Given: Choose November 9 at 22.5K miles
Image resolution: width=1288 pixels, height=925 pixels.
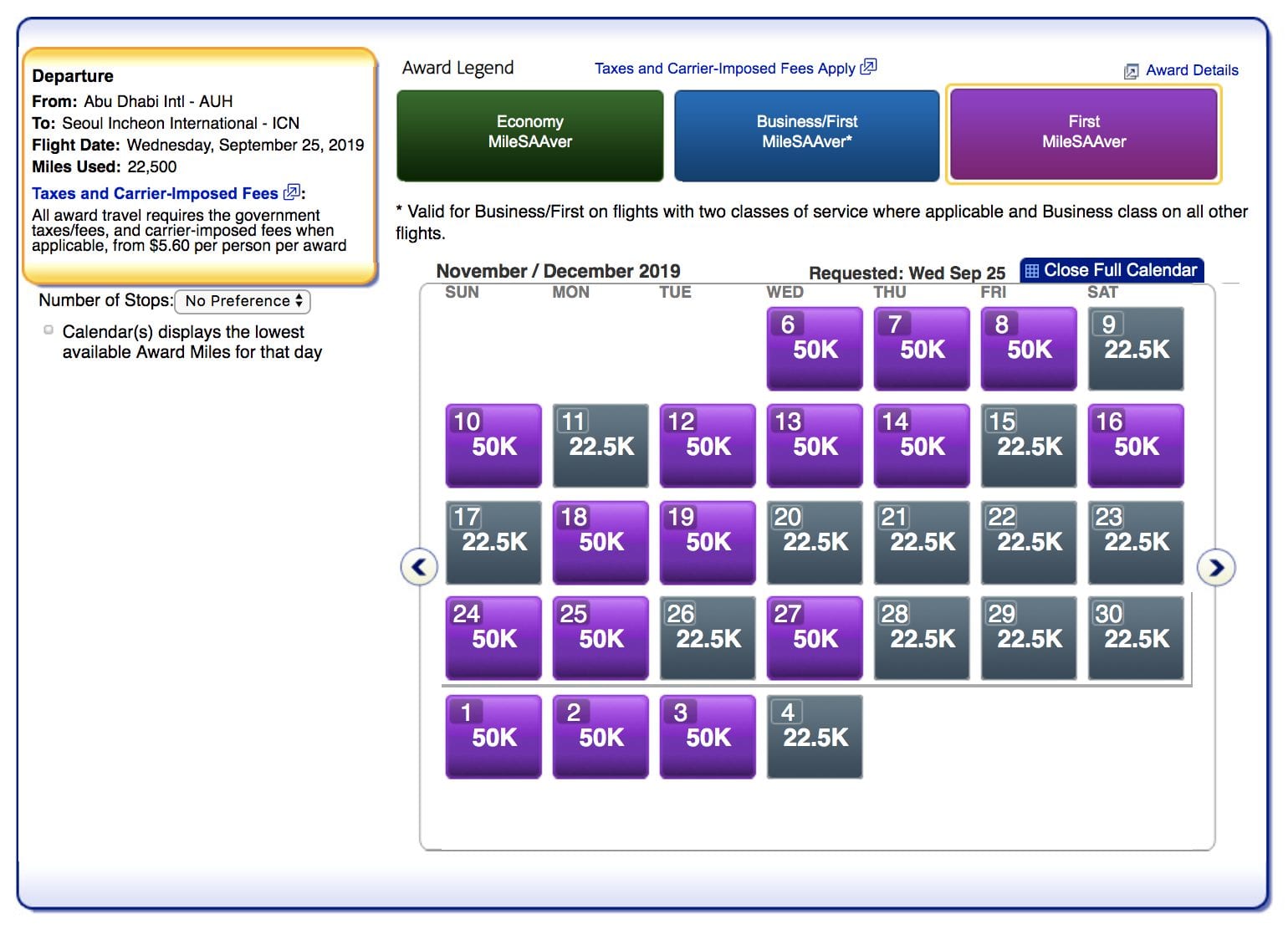Looking at the screenshot, I should 1135,348.
